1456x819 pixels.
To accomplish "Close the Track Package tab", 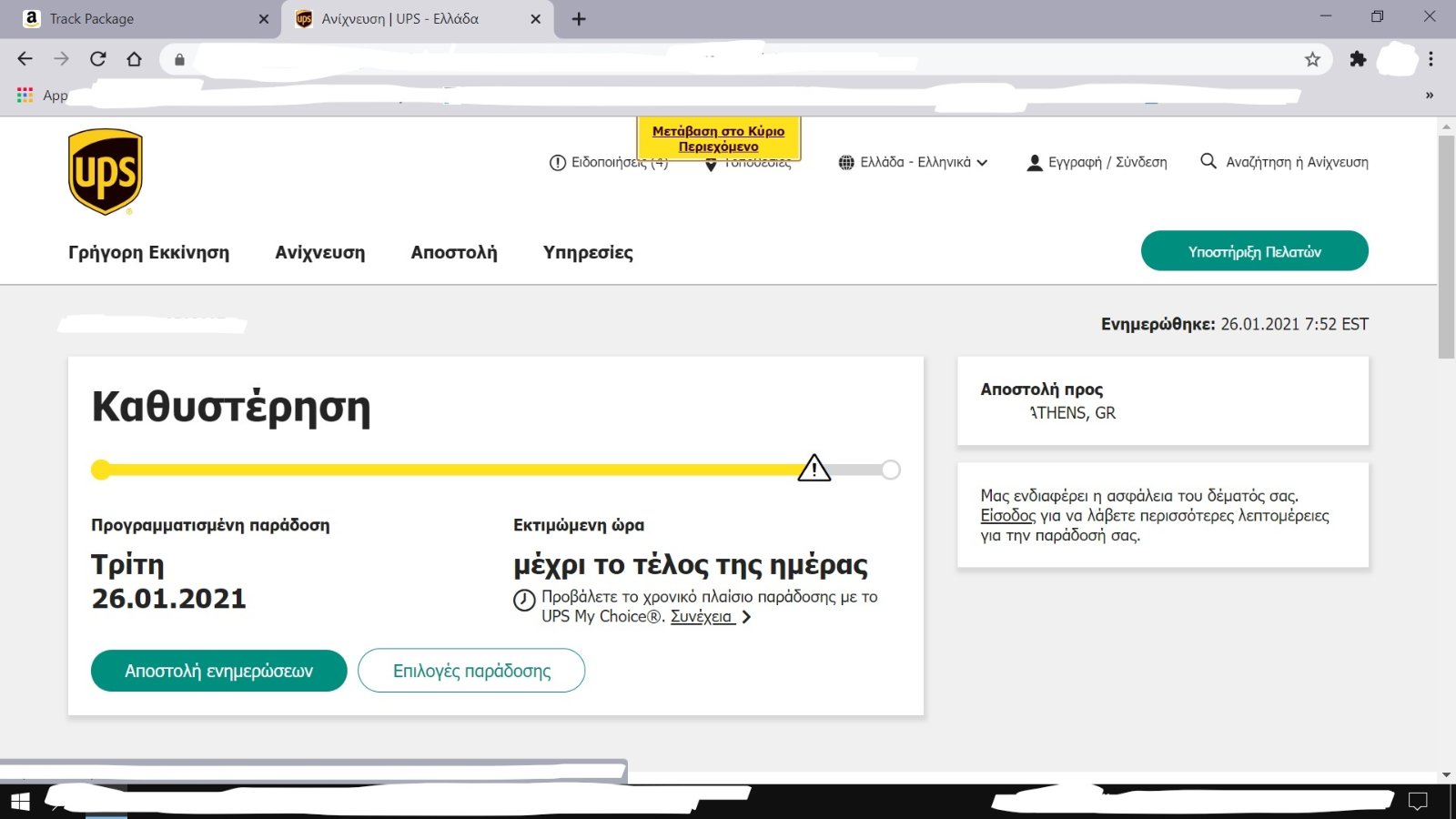I will (263, 18).
